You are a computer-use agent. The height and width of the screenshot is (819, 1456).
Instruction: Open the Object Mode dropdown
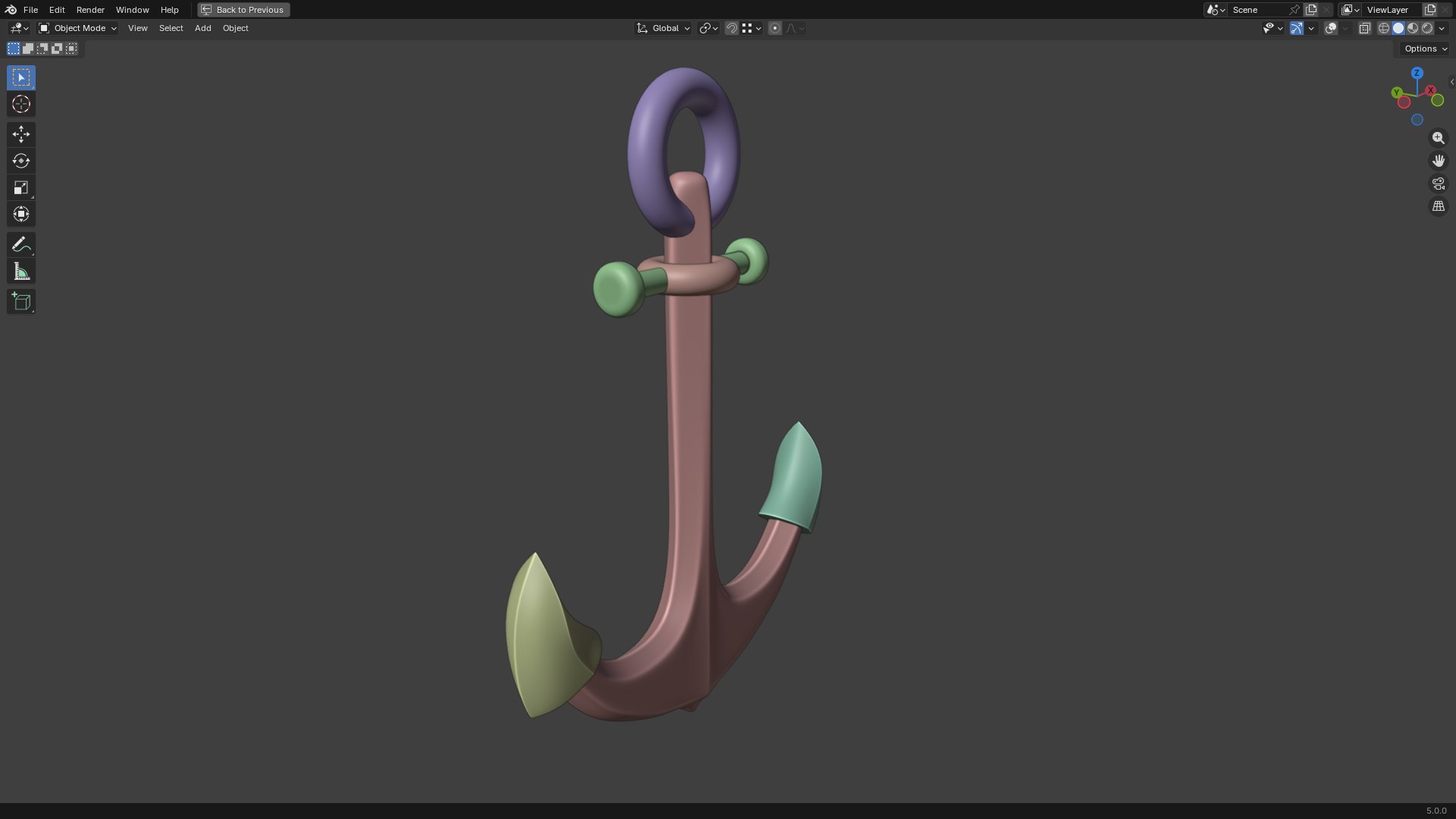(x=77, y=28)
